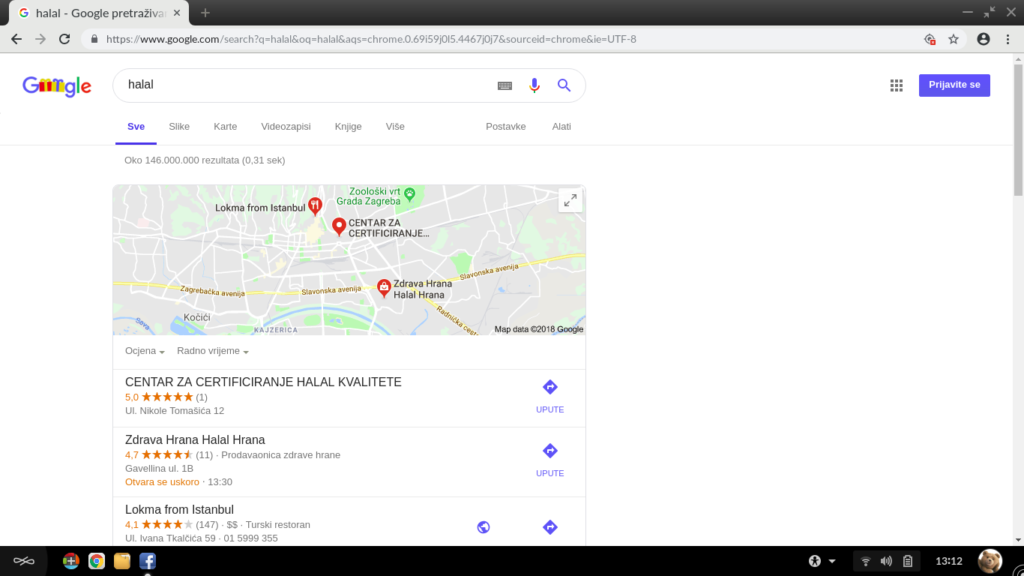Switch to the Videozapisi tab

285,127
